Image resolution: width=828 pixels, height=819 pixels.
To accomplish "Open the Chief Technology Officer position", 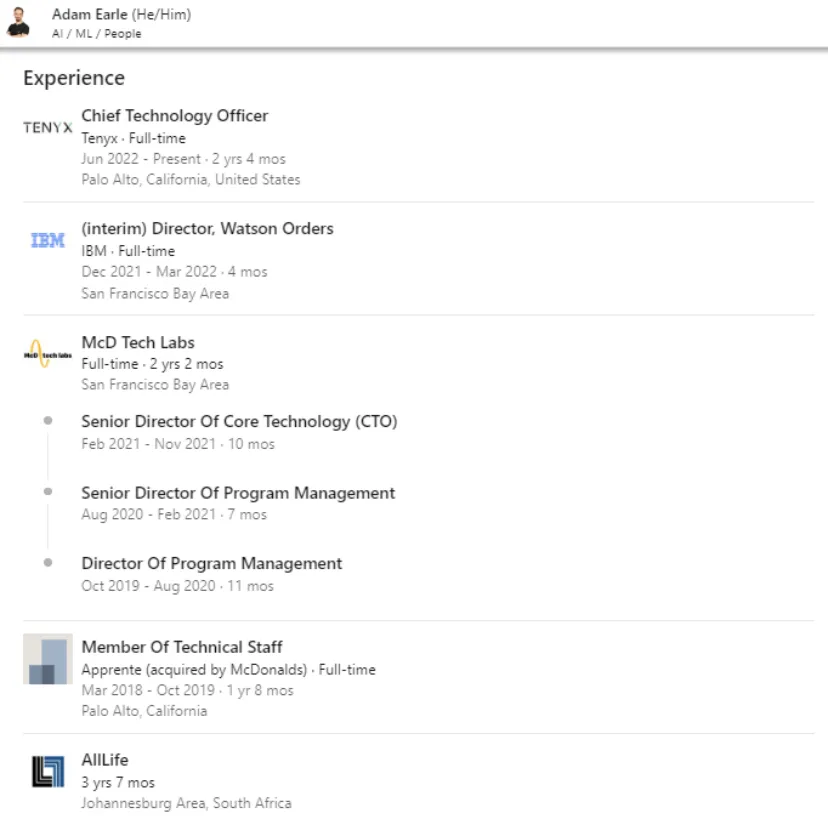I will (175, 116).
